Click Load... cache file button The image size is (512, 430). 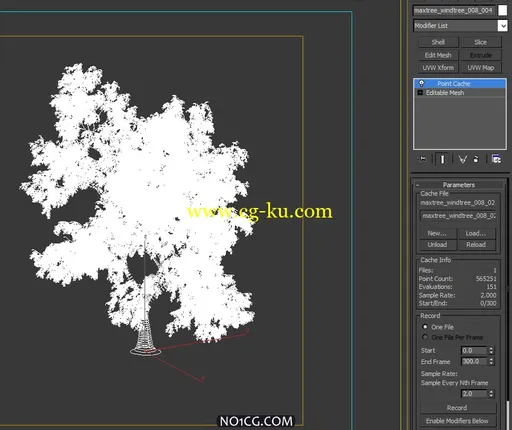click(476, 233)
